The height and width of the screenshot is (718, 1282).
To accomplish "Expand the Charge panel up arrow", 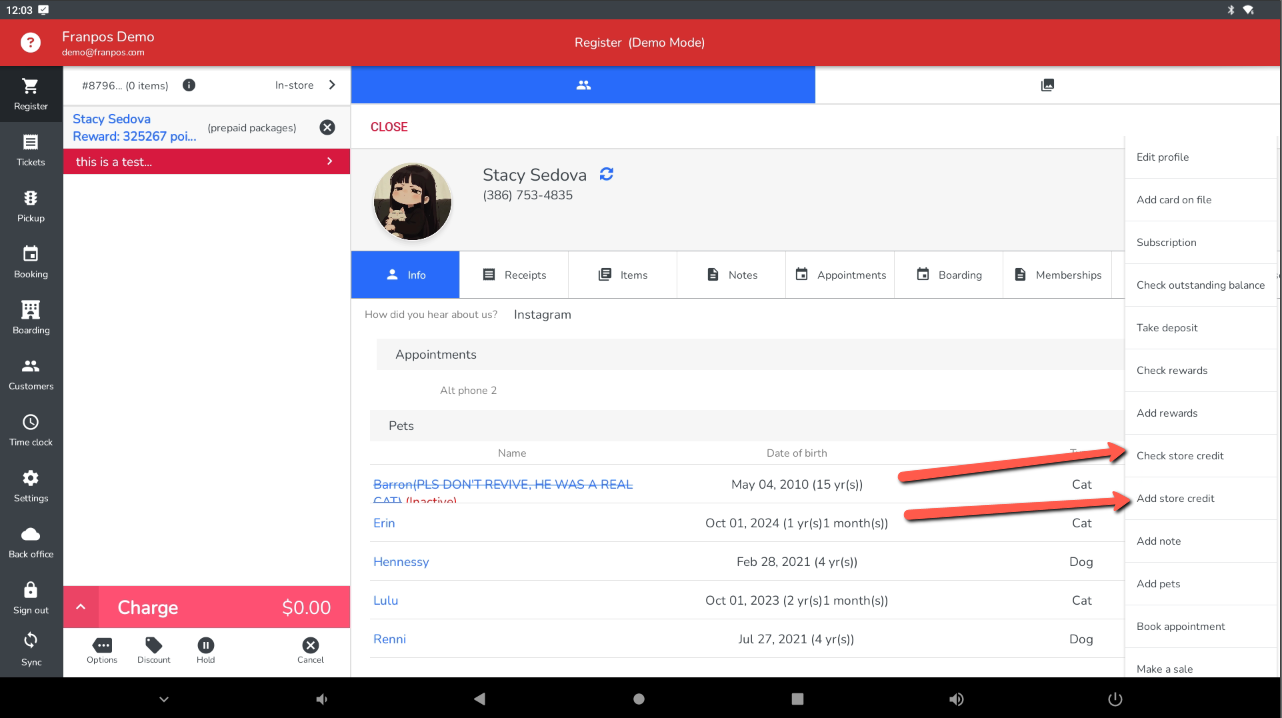I will [81, 608].
